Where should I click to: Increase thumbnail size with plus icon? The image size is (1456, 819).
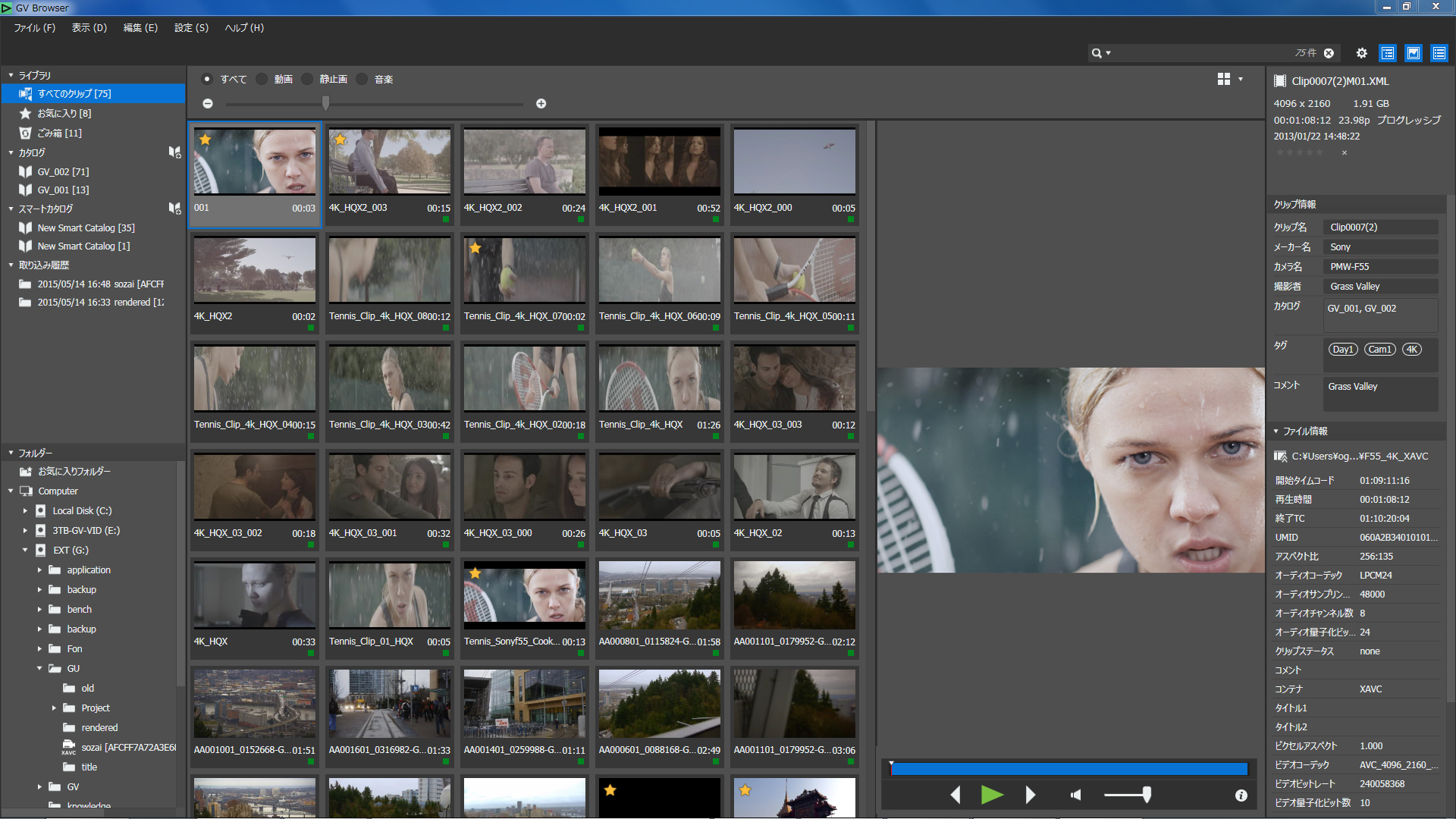pos(541,104)
